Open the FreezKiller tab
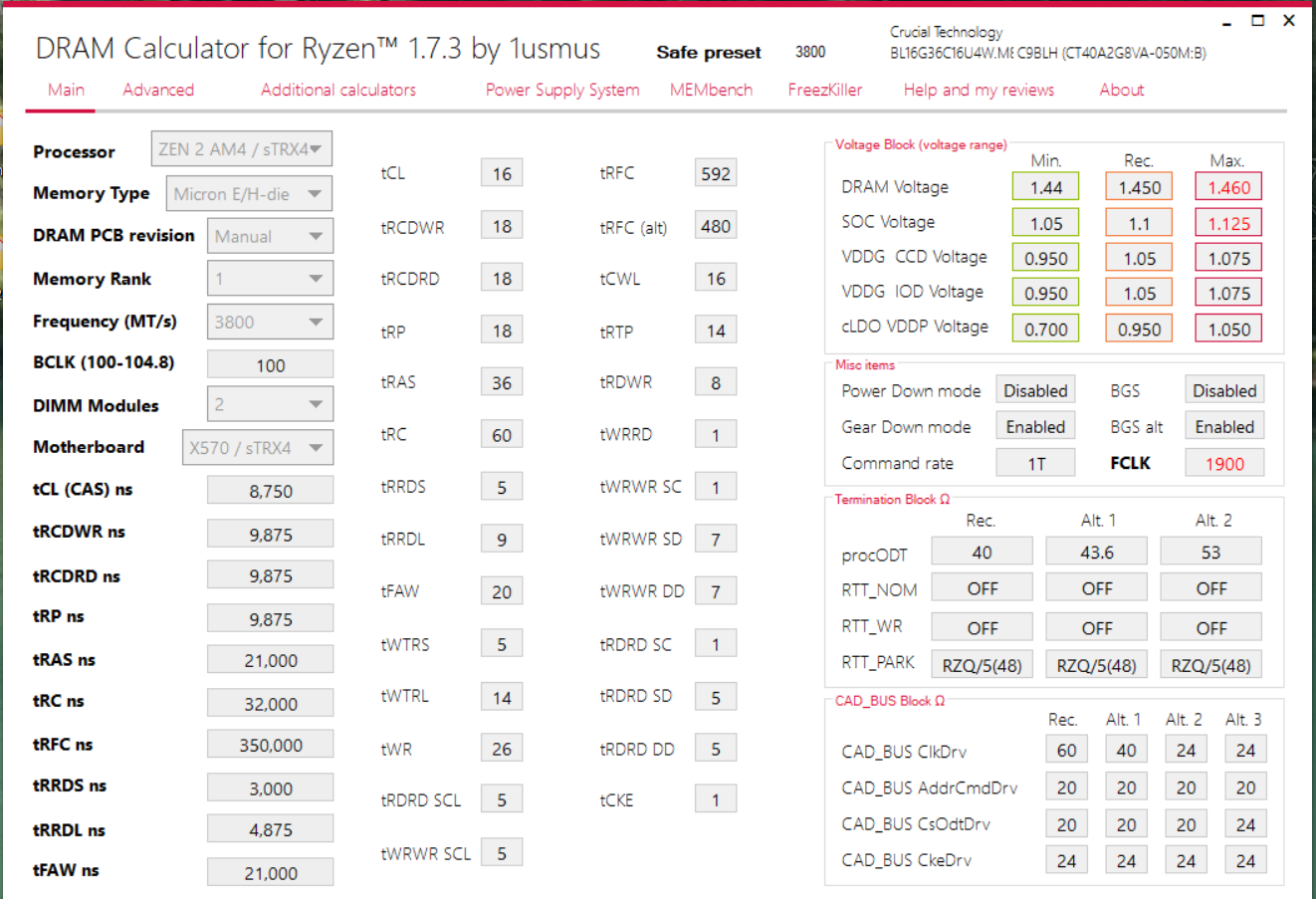The image size is (1316, 899). coord(824,90)
